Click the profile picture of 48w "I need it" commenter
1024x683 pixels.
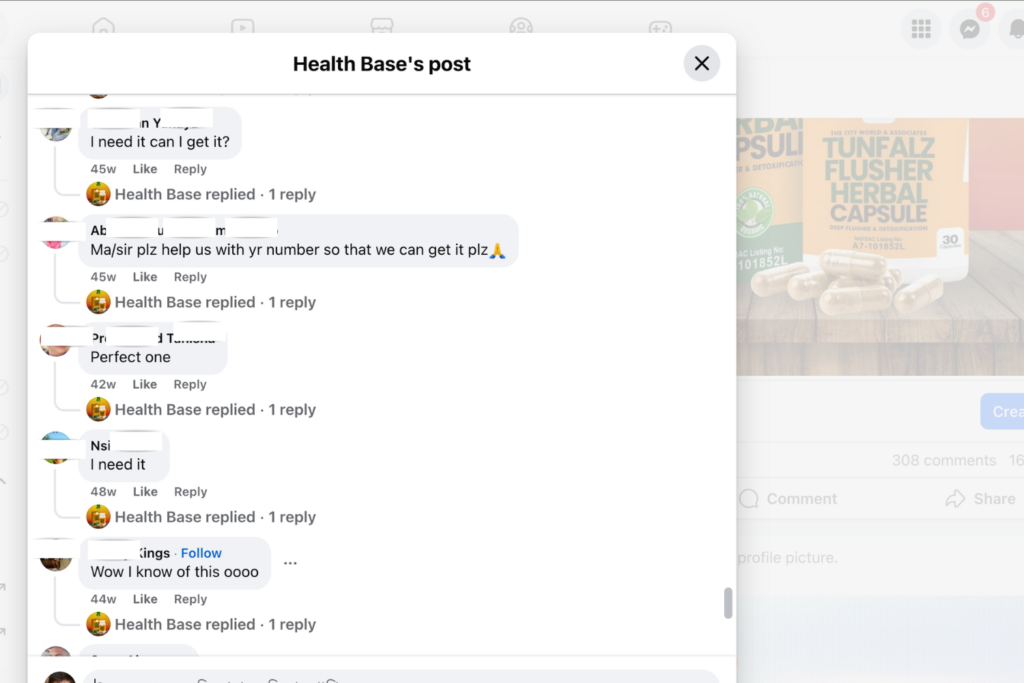(x=56, y=448)
